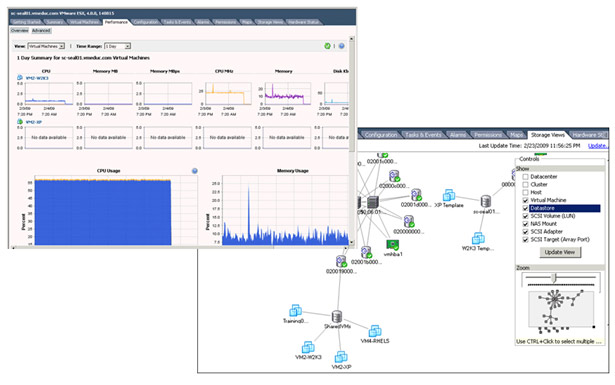Uncheck the SCSI Target (Array Port) checkbox
Image resolution: width=615 pixels, height=385 pixels.
526,240
